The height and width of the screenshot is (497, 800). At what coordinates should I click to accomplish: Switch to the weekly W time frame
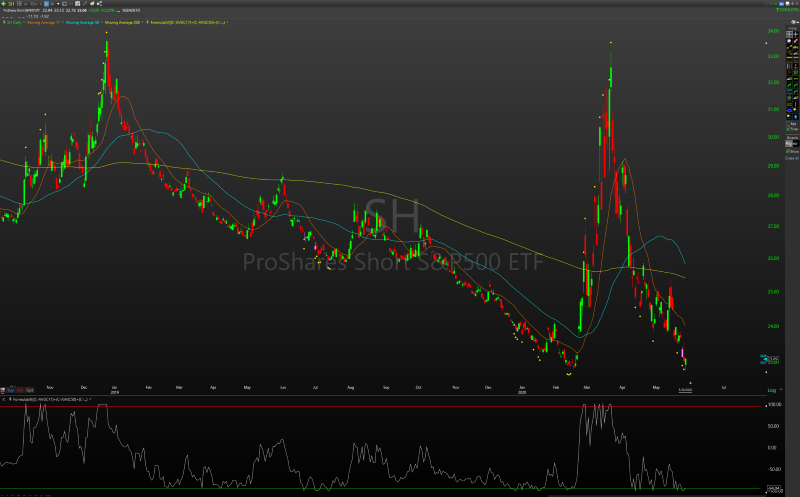click(52, 4)
